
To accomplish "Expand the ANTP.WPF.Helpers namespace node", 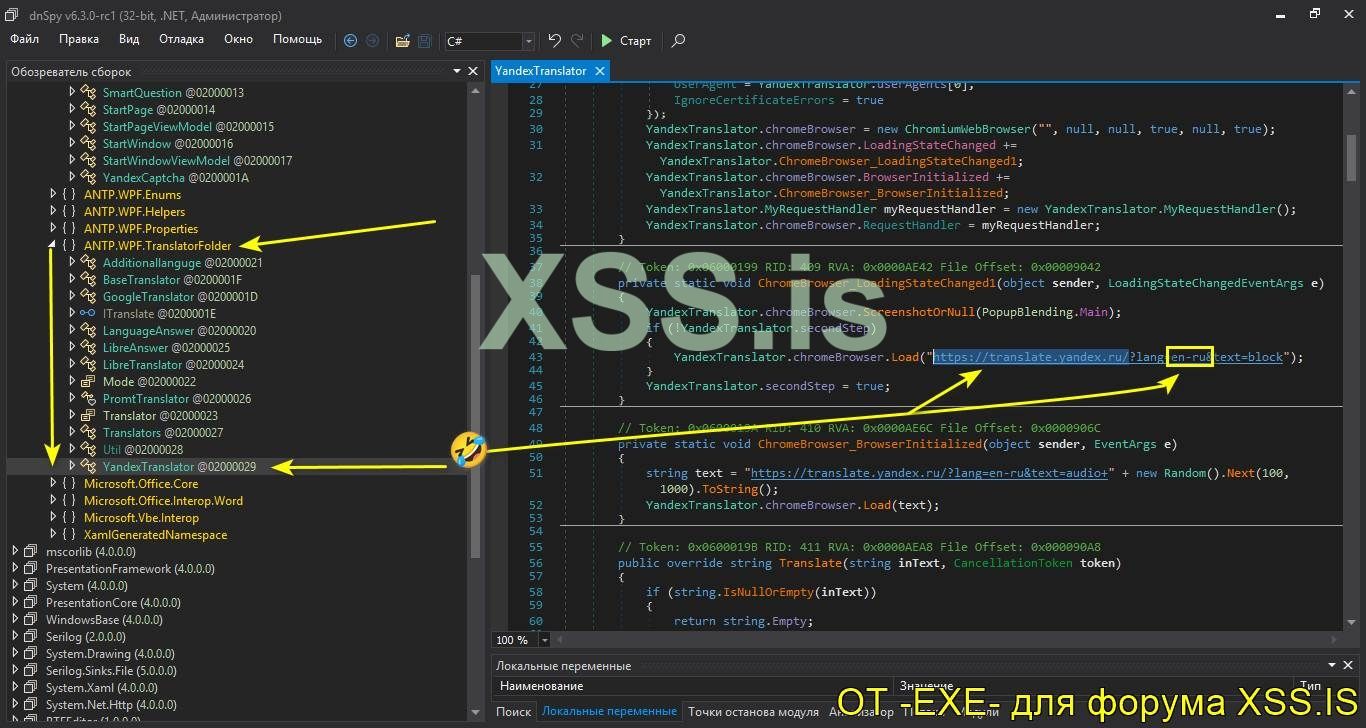I will 52,212.
